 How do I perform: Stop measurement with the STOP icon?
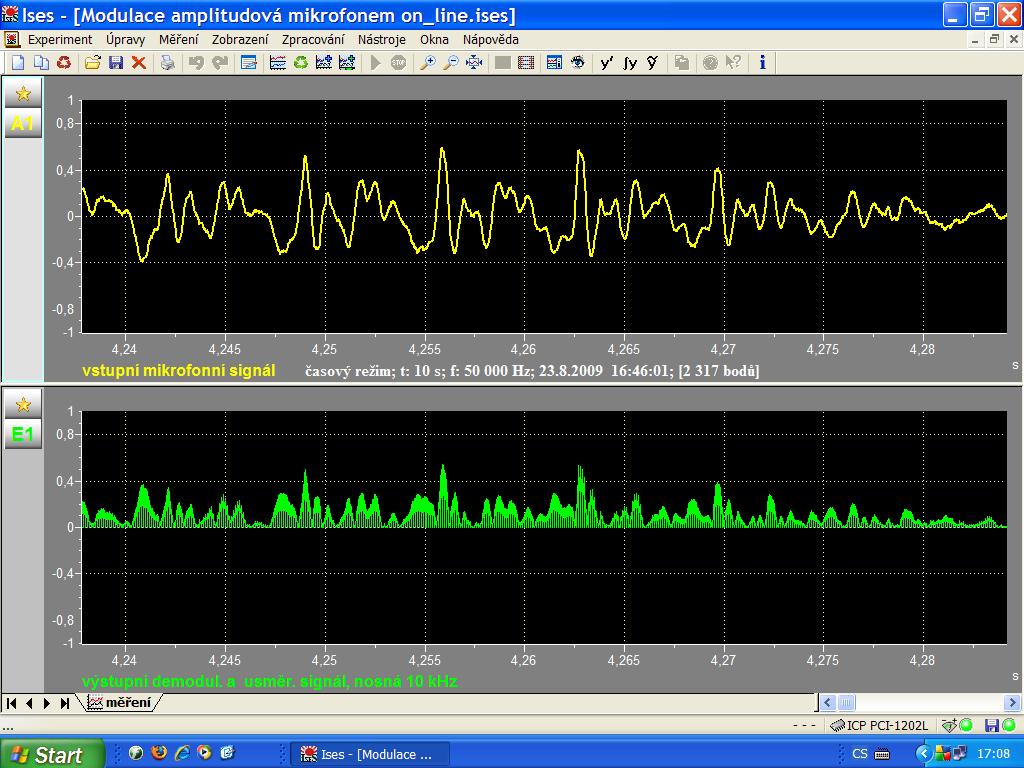[x=398, y=63]
